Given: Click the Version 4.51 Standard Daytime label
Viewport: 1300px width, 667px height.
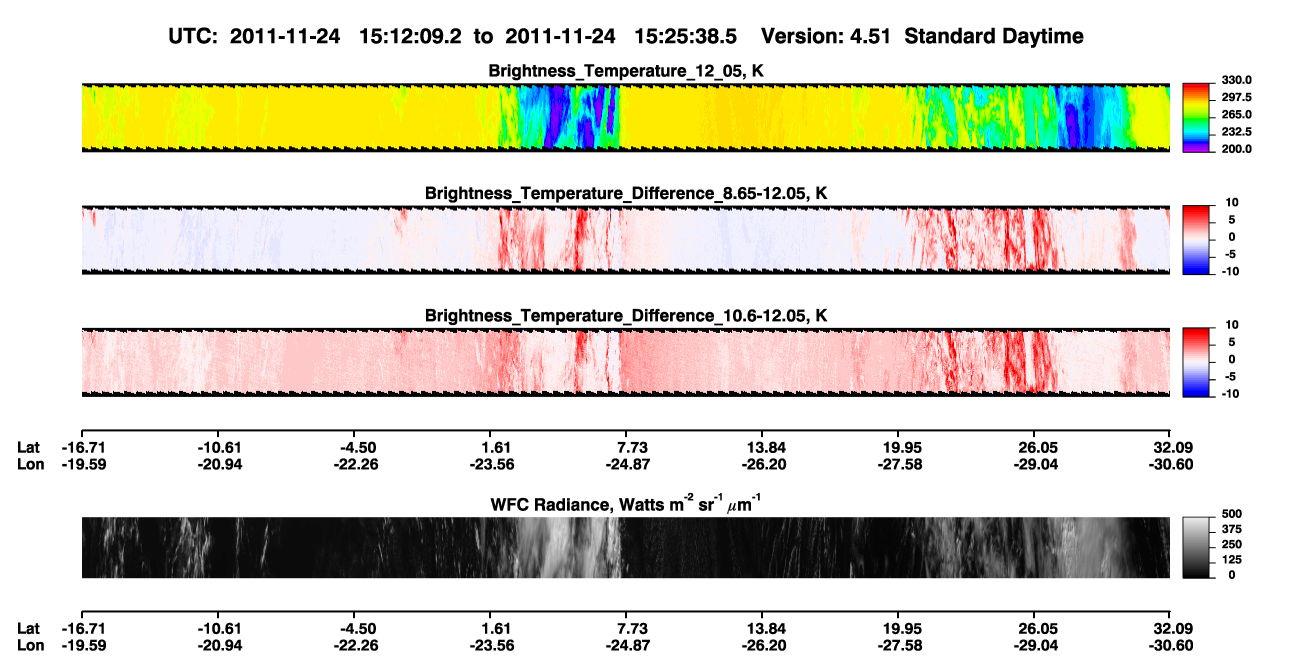Looking at the screenshot, I should click(922, 36).
